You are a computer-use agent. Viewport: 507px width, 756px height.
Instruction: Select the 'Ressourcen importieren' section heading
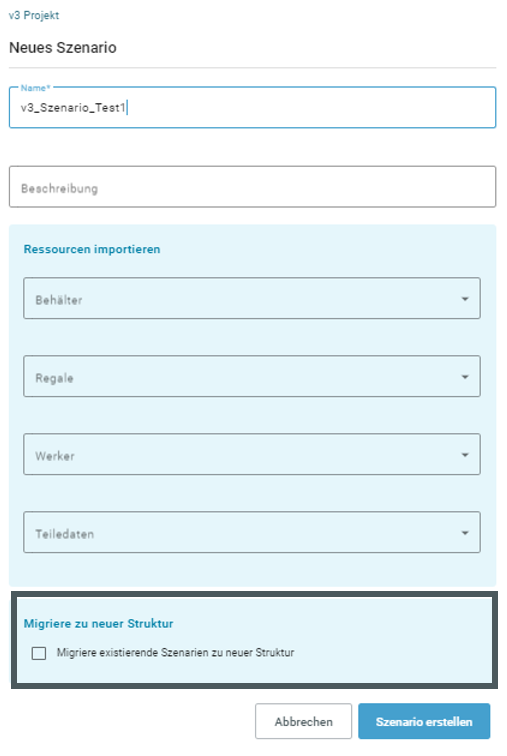tap(92, 249)
